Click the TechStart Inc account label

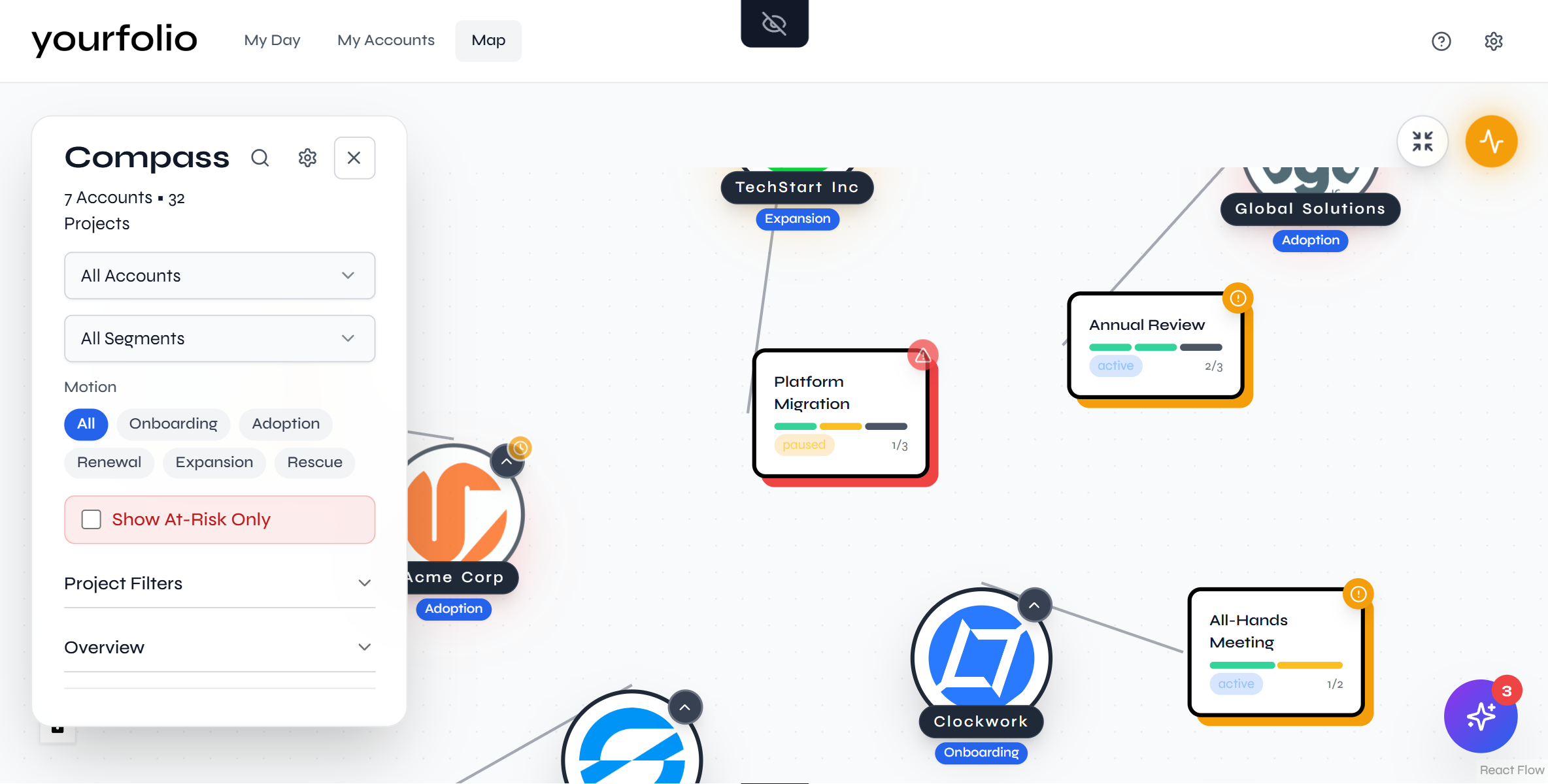click(797, 188)
